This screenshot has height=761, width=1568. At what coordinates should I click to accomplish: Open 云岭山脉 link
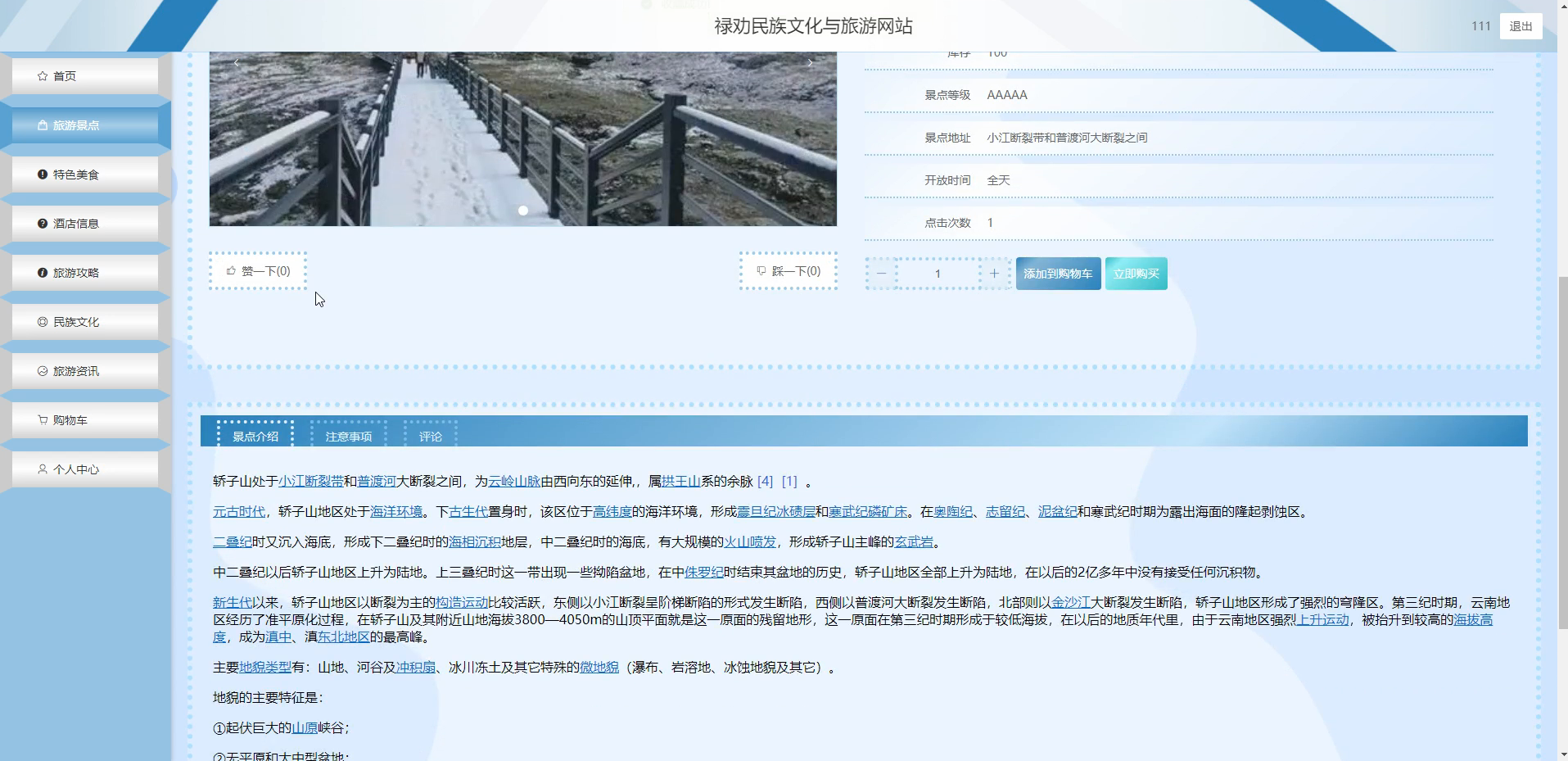click(514, 482)
